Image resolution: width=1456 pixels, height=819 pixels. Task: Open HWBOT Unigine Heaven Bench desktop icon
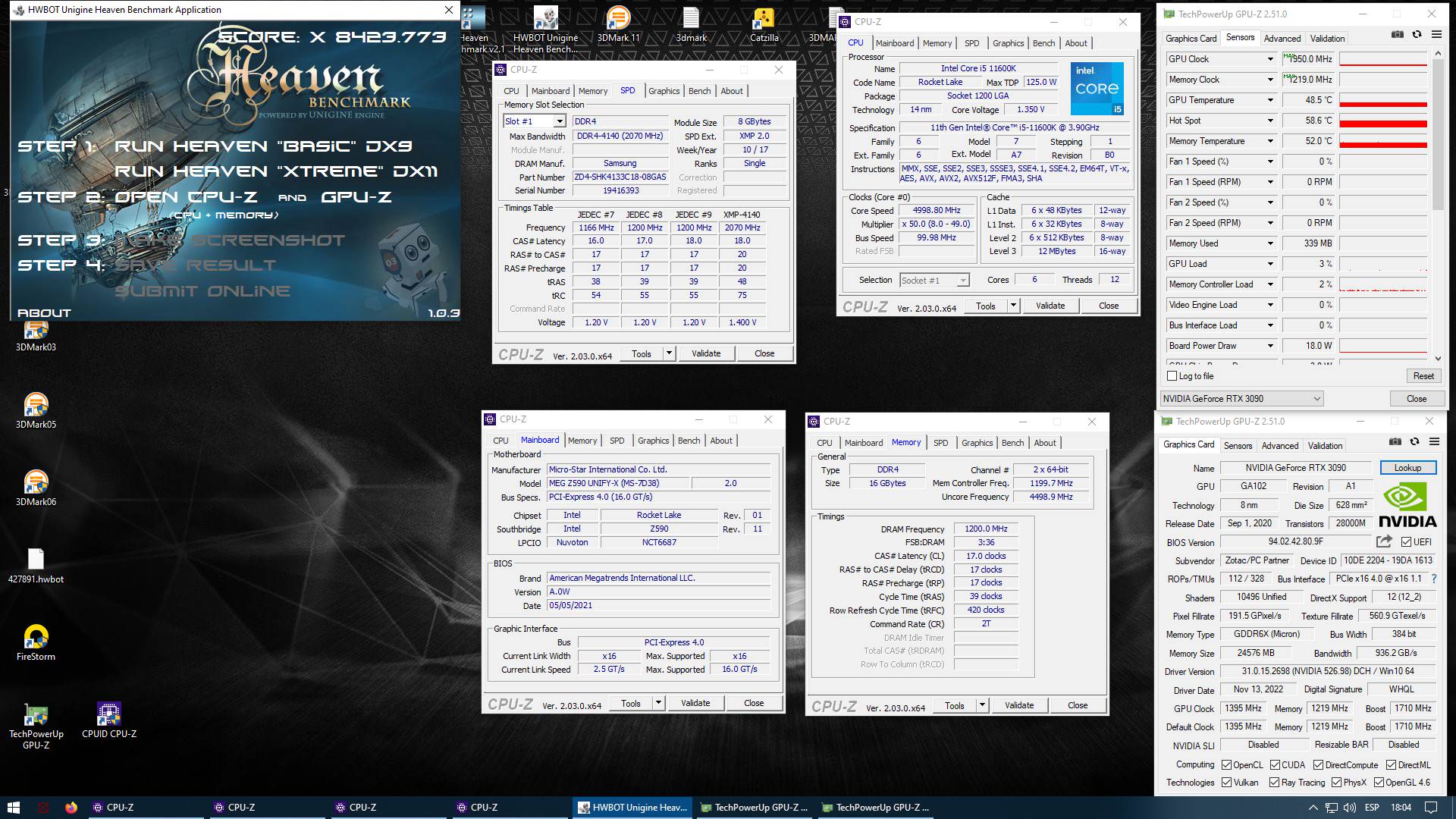[x=546, y=30]
